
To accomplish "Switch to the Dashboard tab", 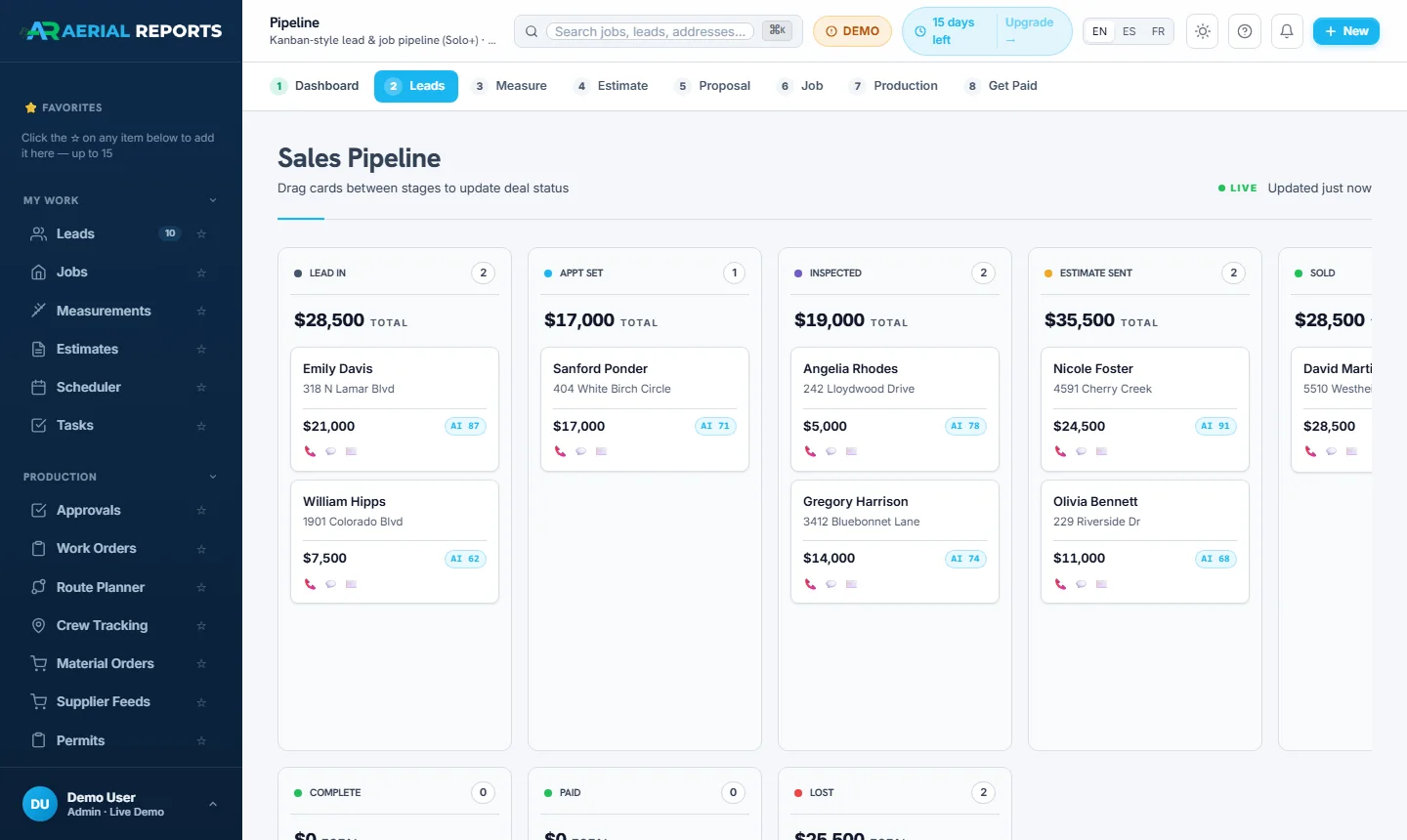I will [x=315, y=86].
